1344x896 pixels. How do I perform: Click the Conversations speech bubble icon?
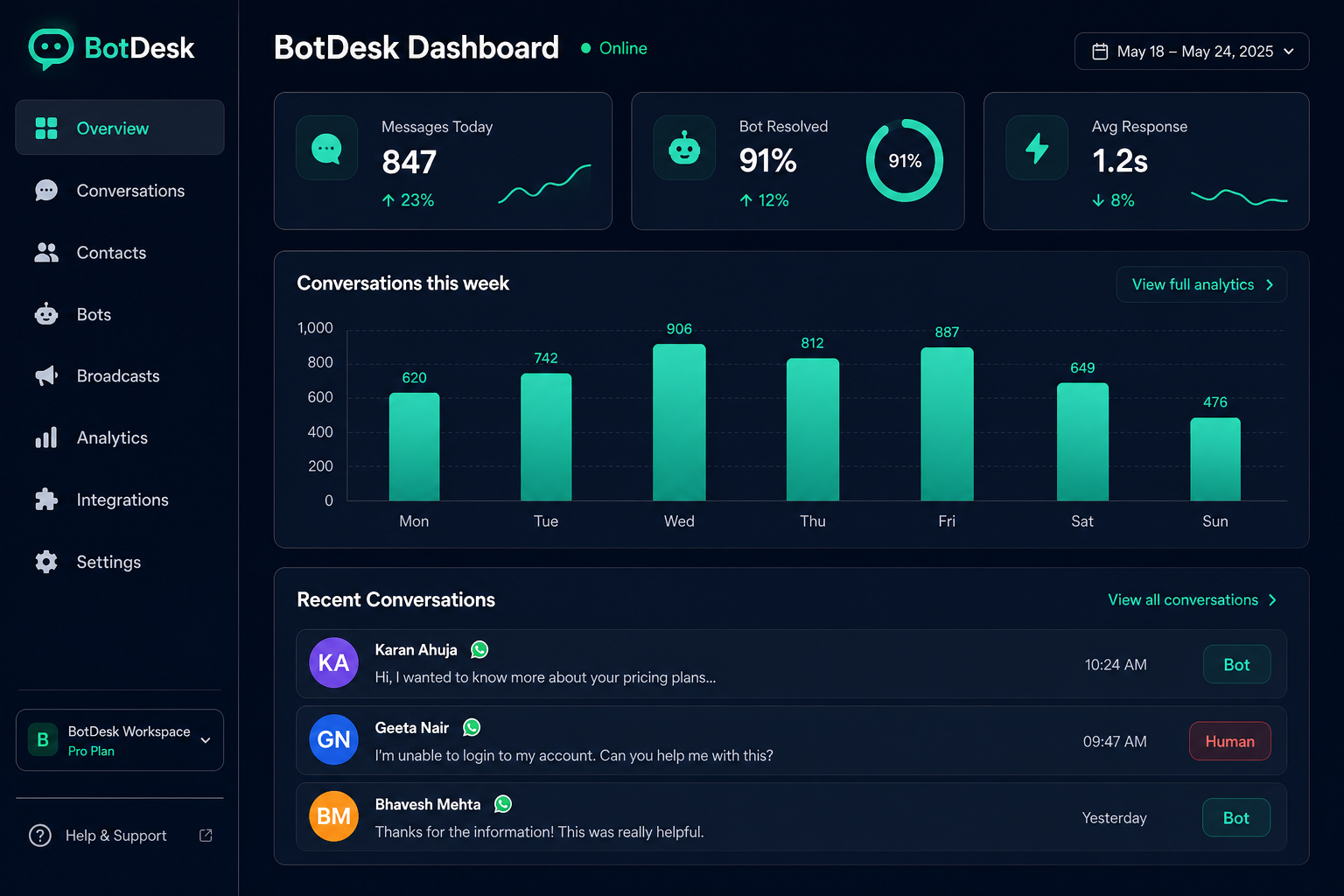pos(46,191)
